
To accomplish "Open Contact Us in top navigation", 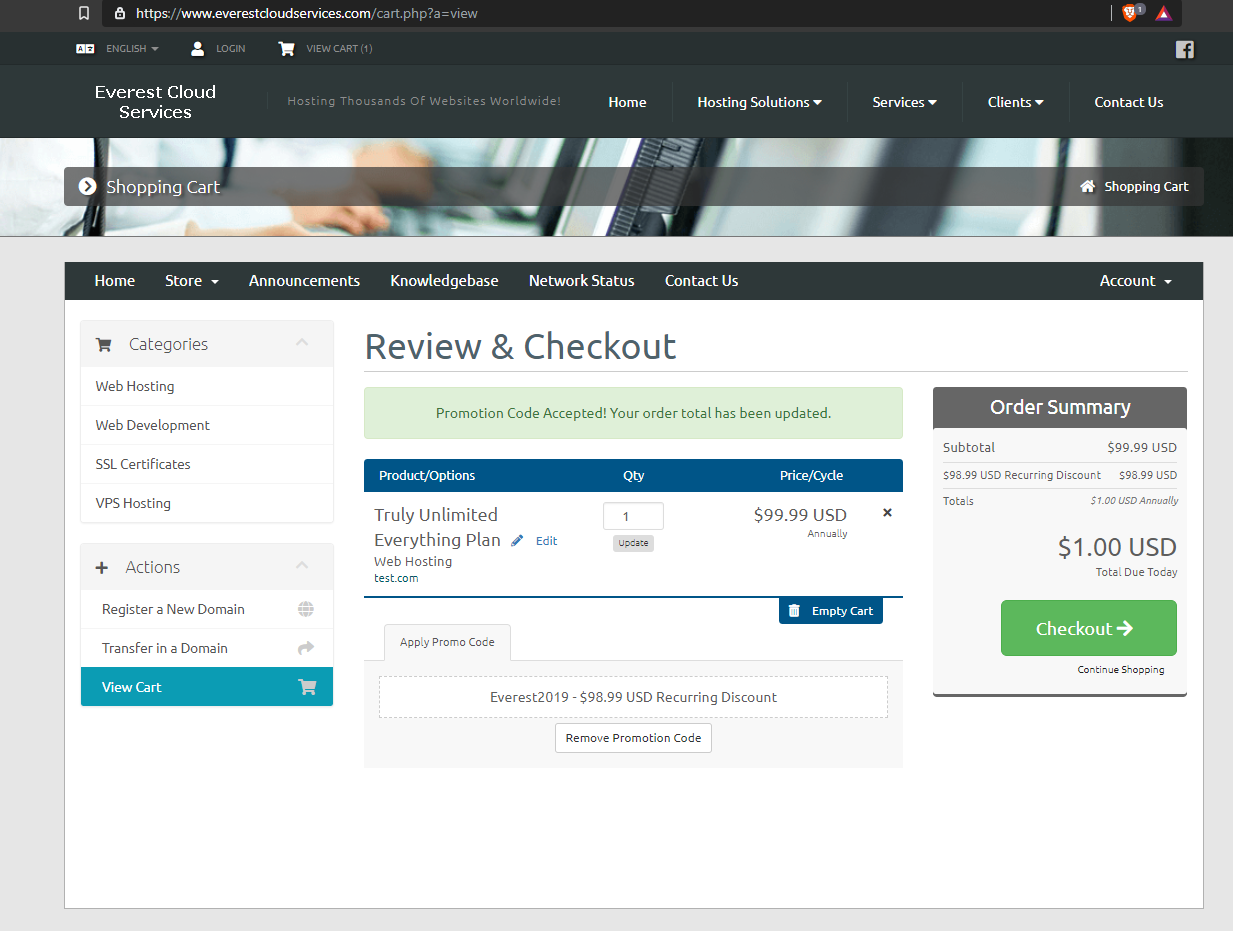I will point(1129,102).
